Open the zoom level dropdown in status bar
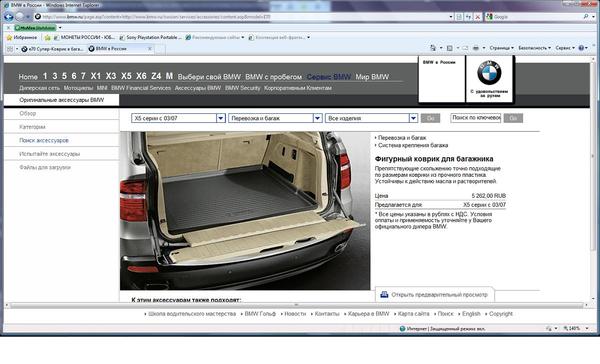This screenshot has height=364, width=600. [x=587, y=328]
